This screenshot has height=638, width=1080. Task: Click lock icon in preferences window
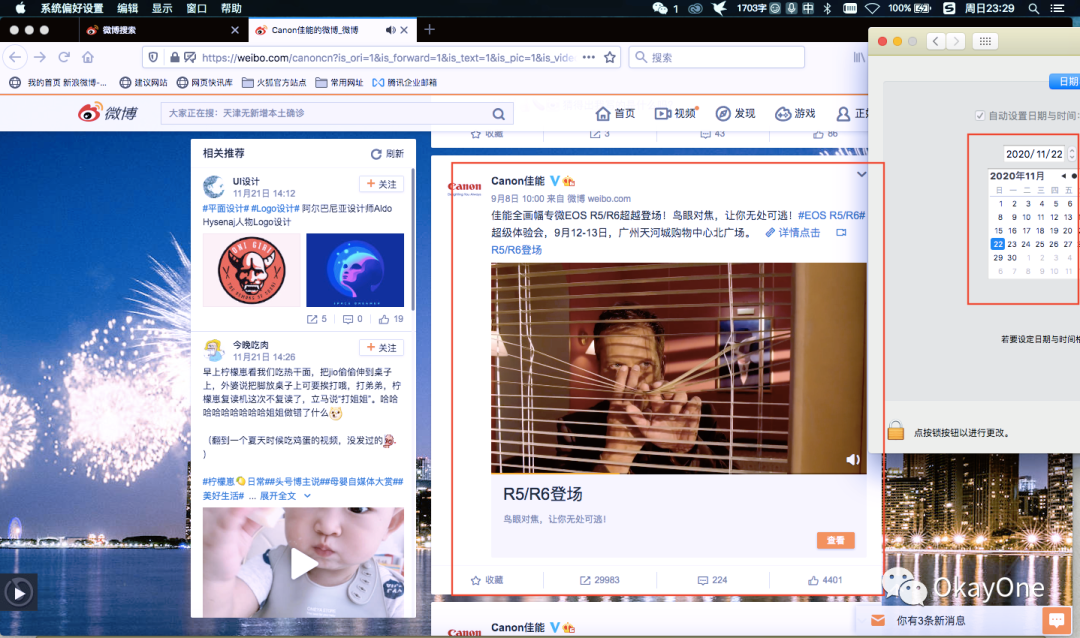point(895,431)
